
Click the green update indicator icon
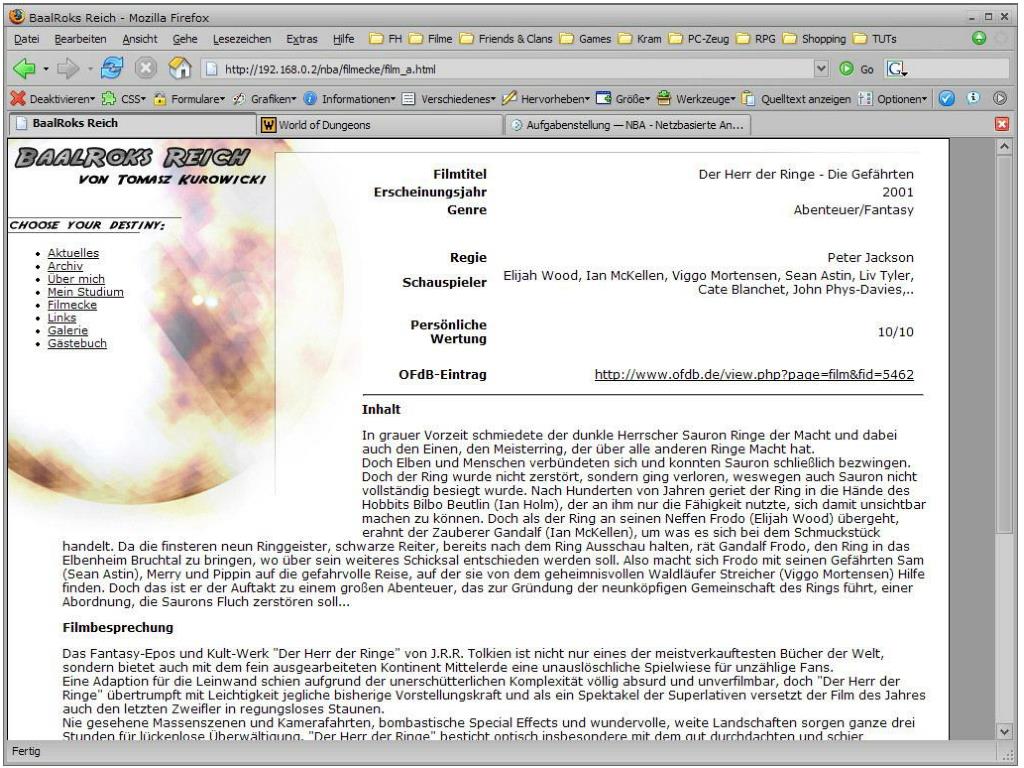point(978,38)
